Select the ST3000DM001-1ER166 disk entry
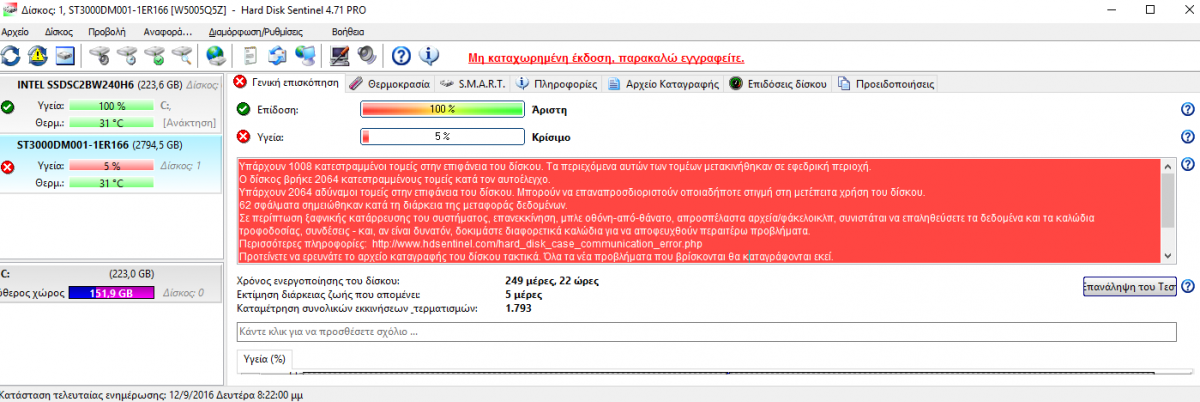The height and width of the screenshot is (402, 1200). (x=110, y=163)
